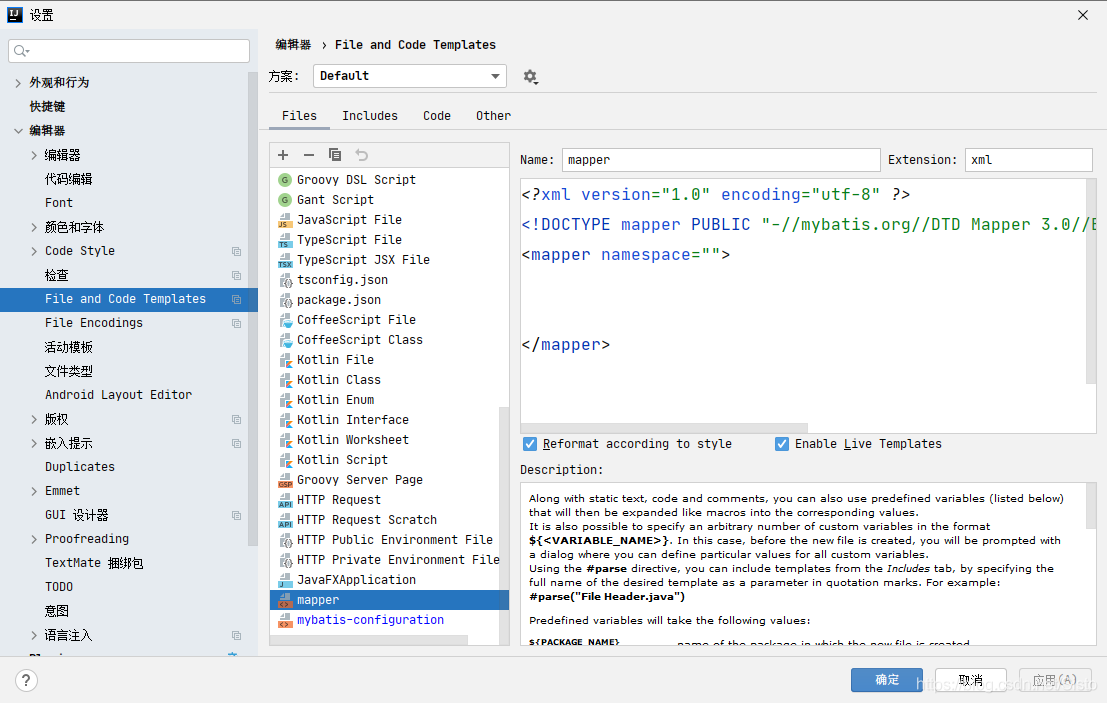
Task: Expand the 外观和行为 tree node
Action: tap(18, 83)
